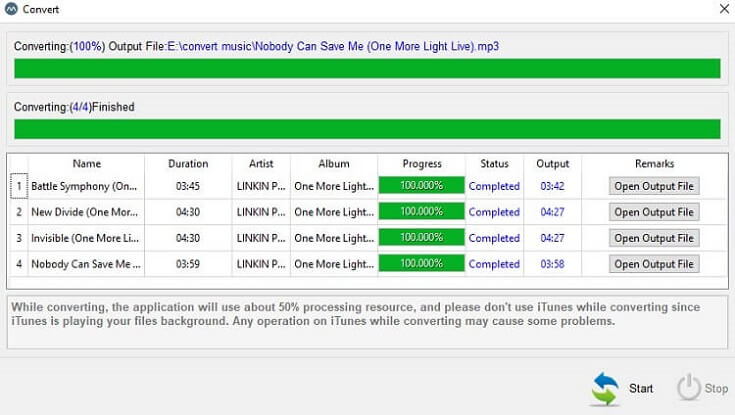735x415 pixels.
Task: Click Completed status of Nobody Can Save Me
Action: [x=494, y=264]
